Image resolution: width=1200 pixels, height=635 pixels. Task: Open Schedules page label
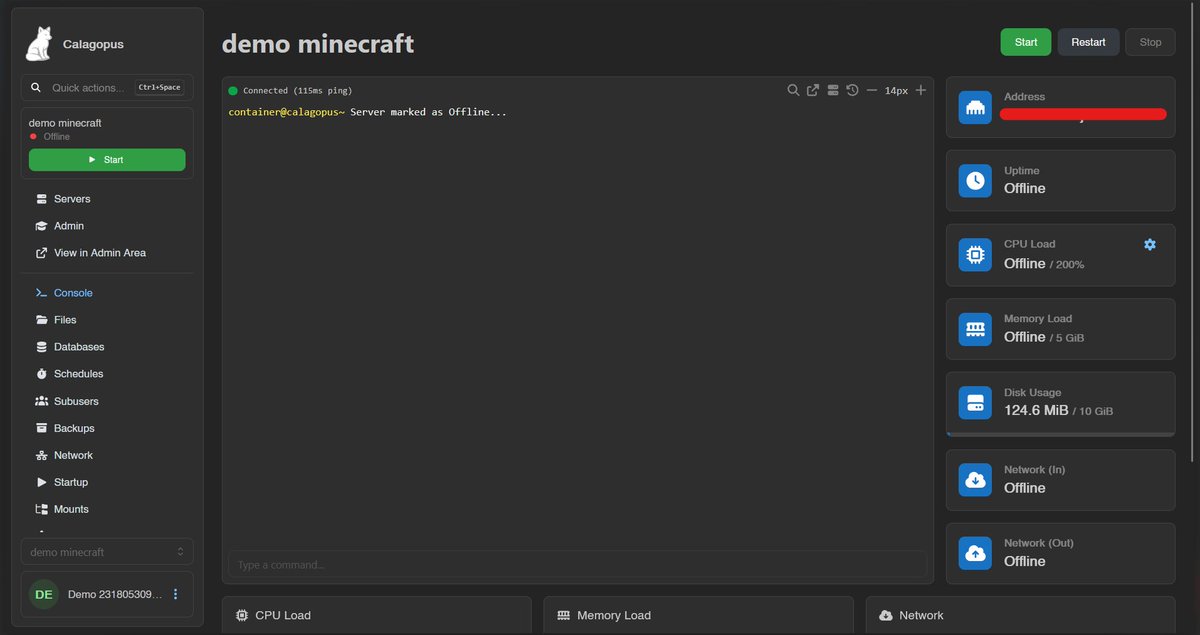coord(78,374)
